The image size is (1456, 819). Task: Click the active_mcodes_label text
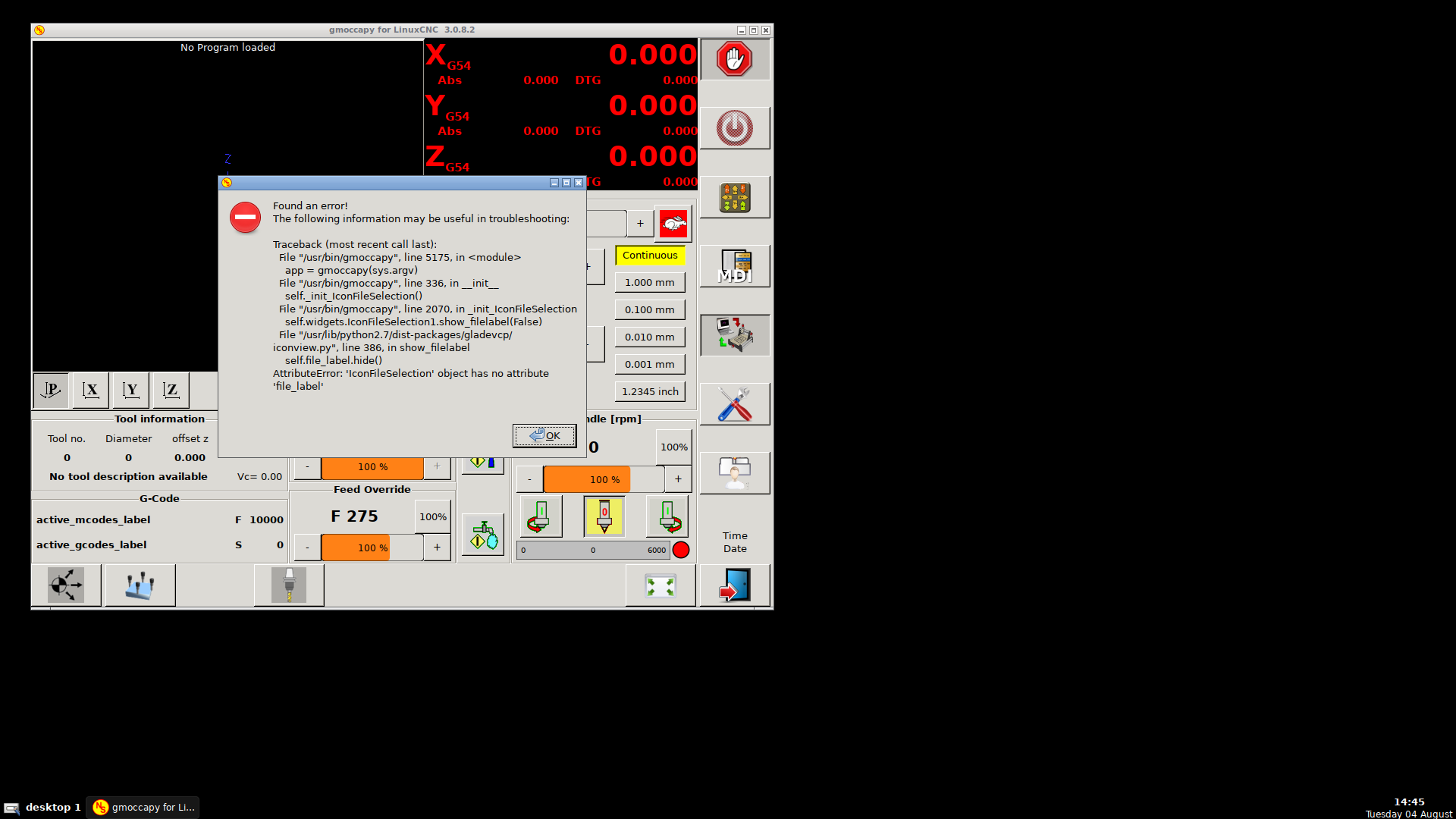coord(93,520)
